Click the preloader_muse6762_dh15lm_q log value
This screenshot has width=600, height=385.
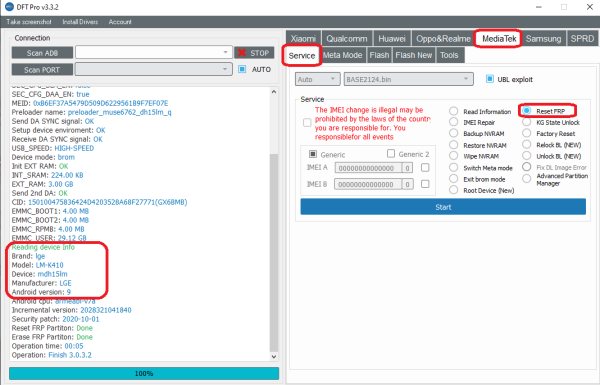119,112
